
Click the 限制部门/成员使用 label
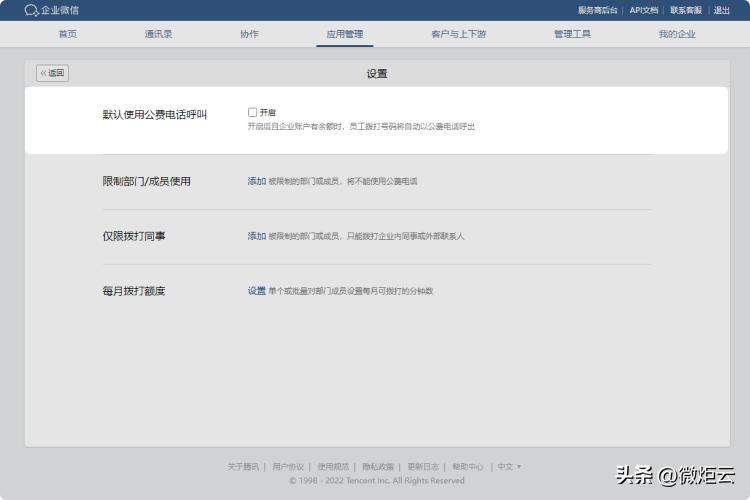click(146, 181)
